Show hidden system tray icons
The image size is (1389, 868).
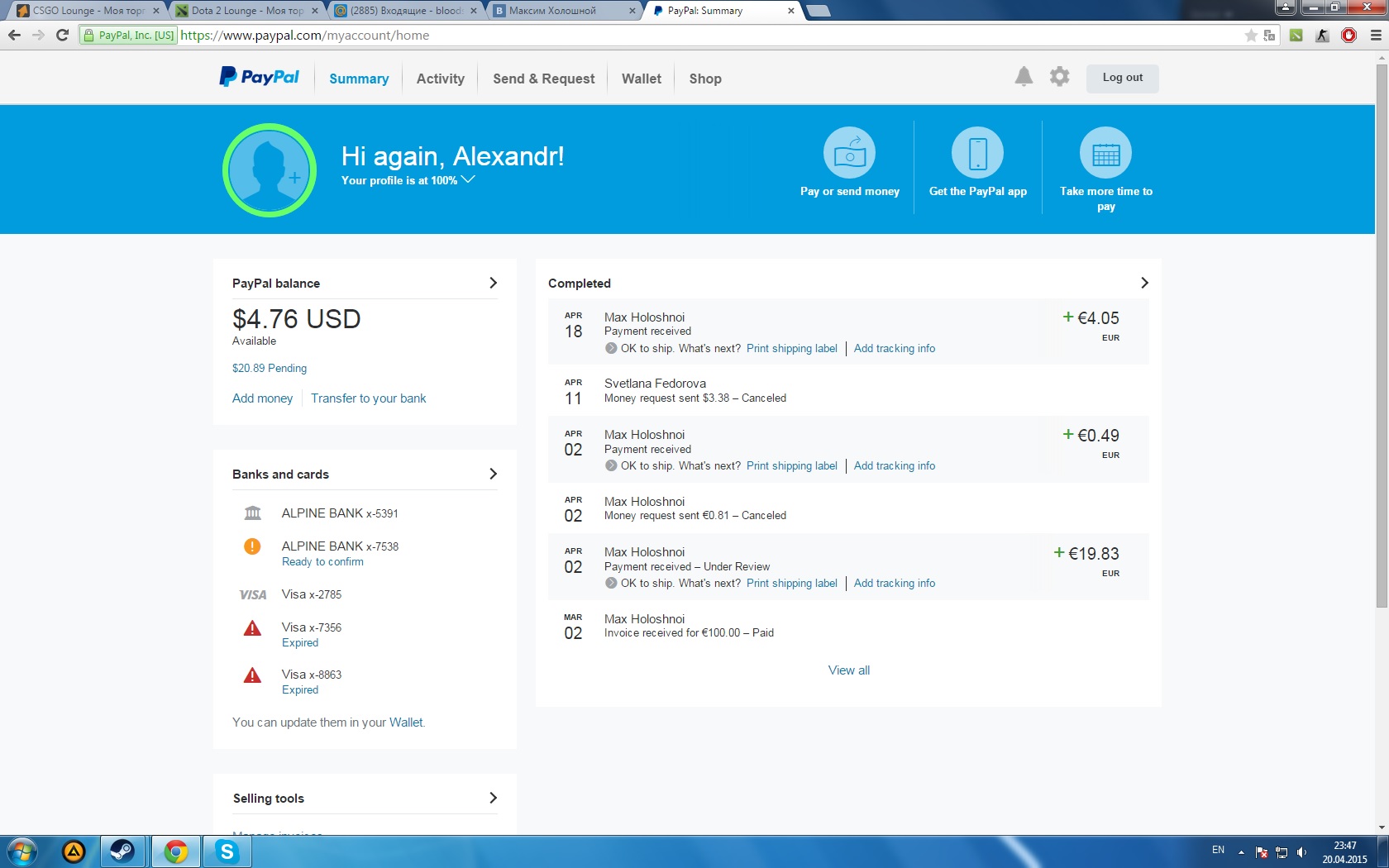[1241, 852]
